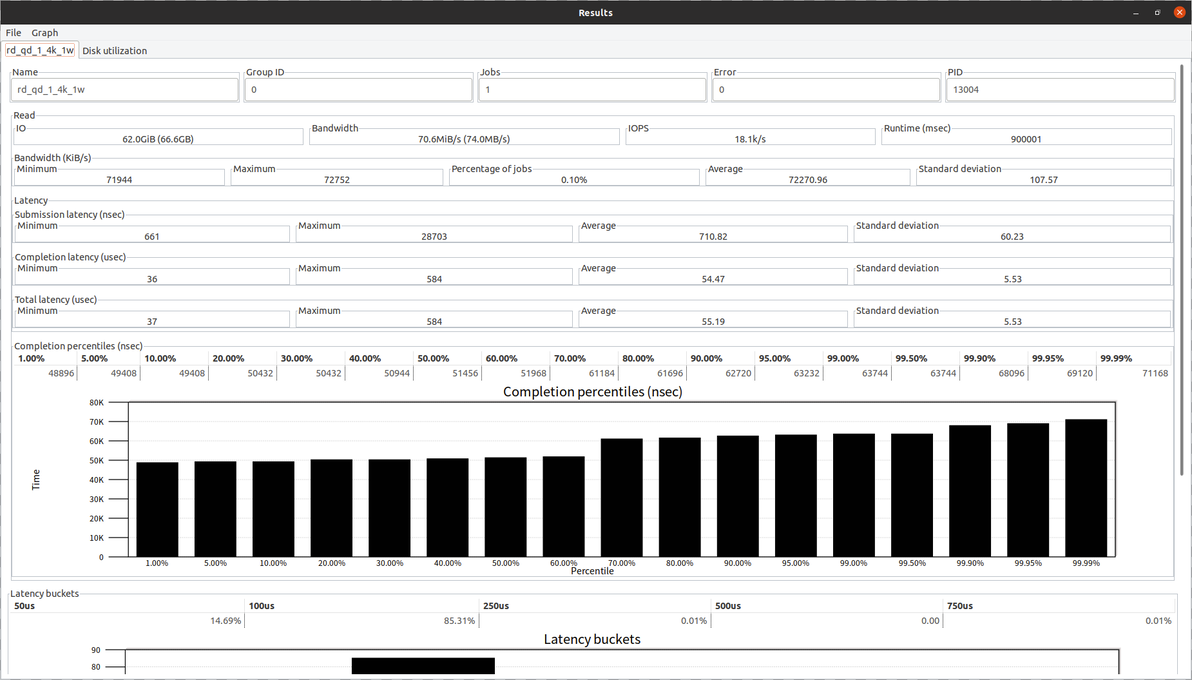Select submission latency Maximum 28703

pos(434,237)
